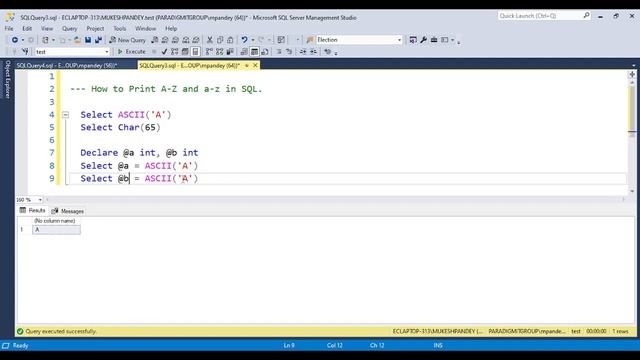Click line 7 'Declare @a int, @b int'

(x=139, y=153)
